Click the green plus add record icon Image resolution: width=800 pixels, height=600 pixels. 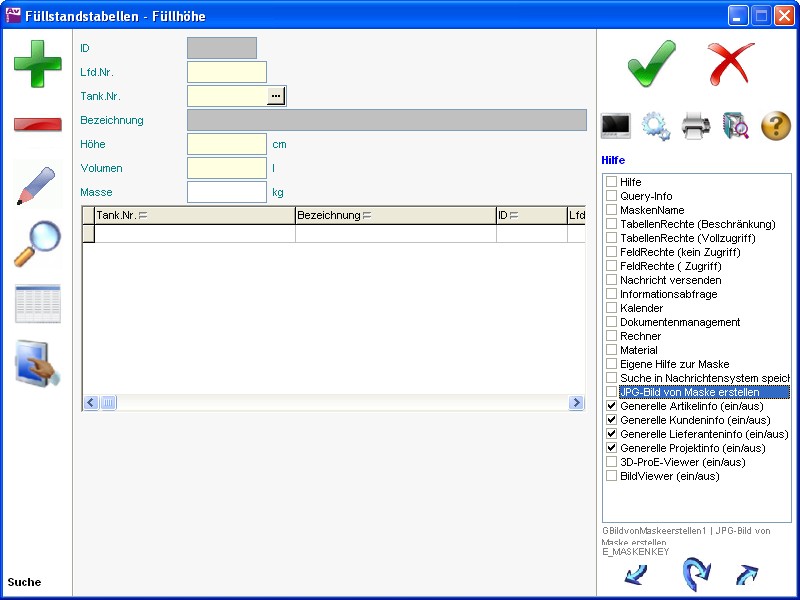tap(37, 64)
